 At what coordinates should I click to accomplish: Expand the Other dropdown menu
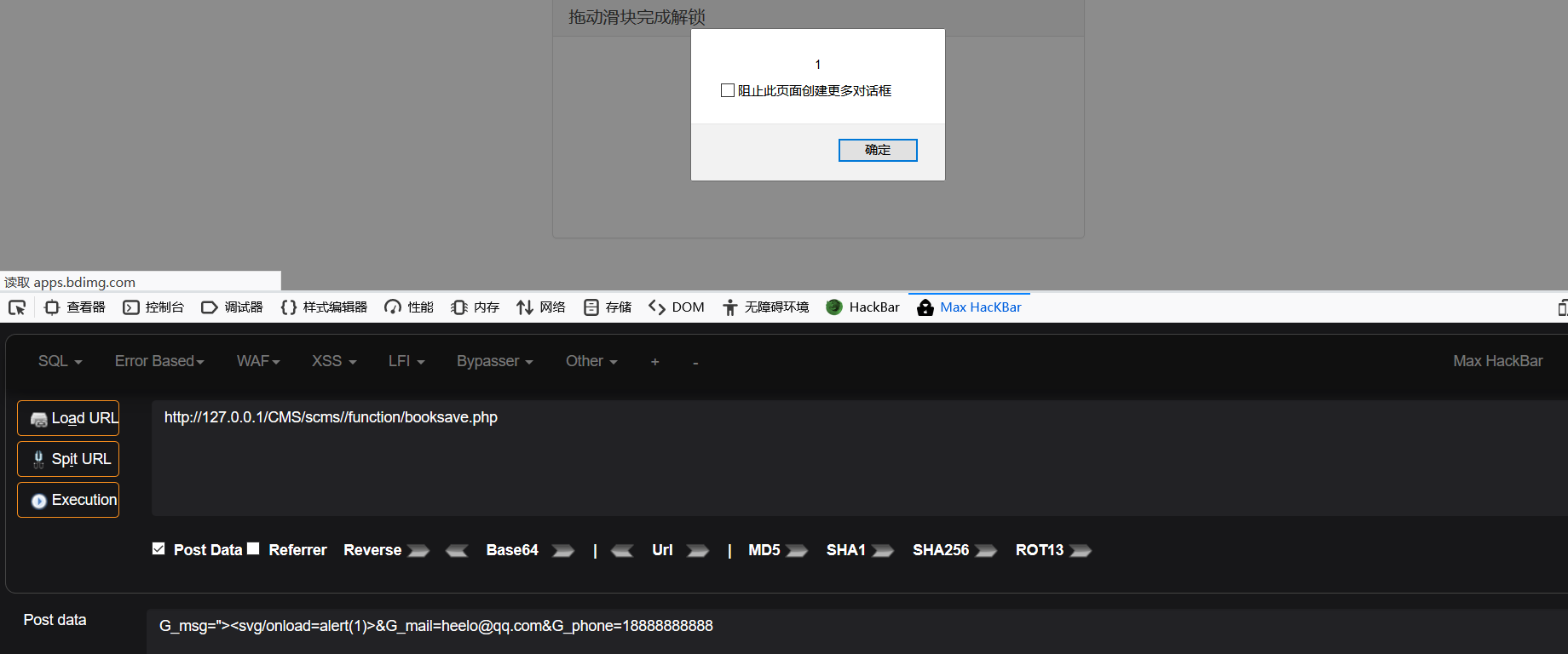click(591, 361)
